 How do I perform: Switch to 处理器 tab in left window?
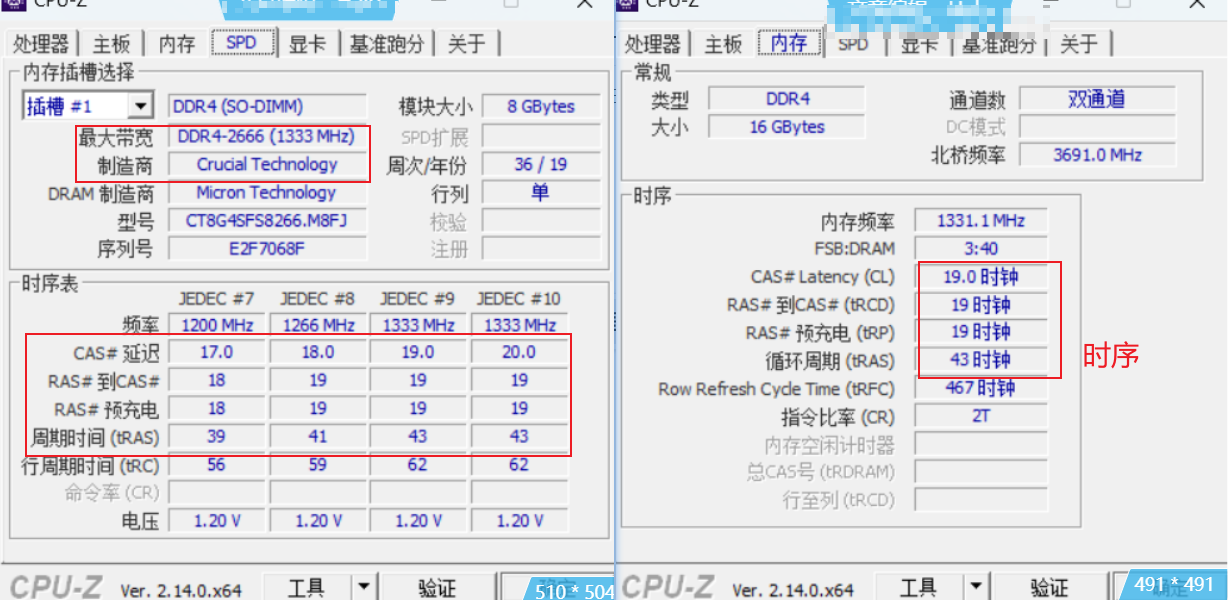point(42,44)
